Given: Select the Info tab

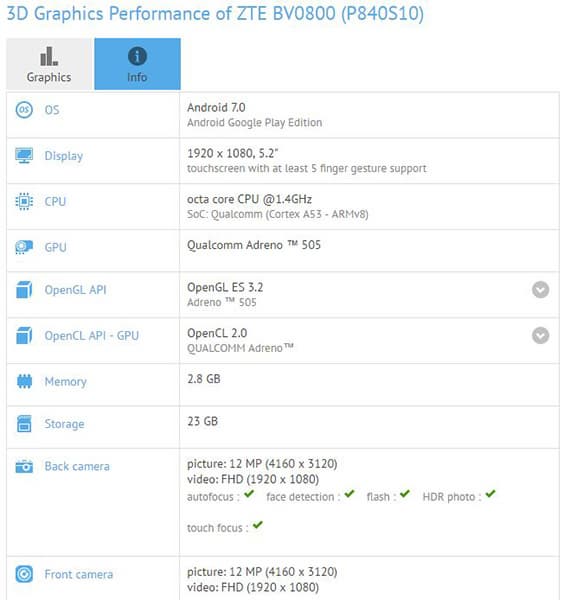Looking at the screenshot, I should coord(137,64).
